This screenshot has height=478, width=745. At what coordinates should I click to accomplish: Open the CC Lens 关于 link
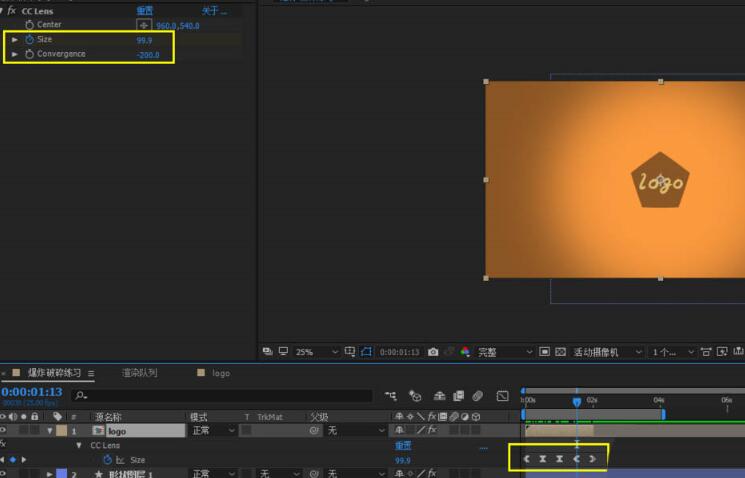click(x=214, y=10)
